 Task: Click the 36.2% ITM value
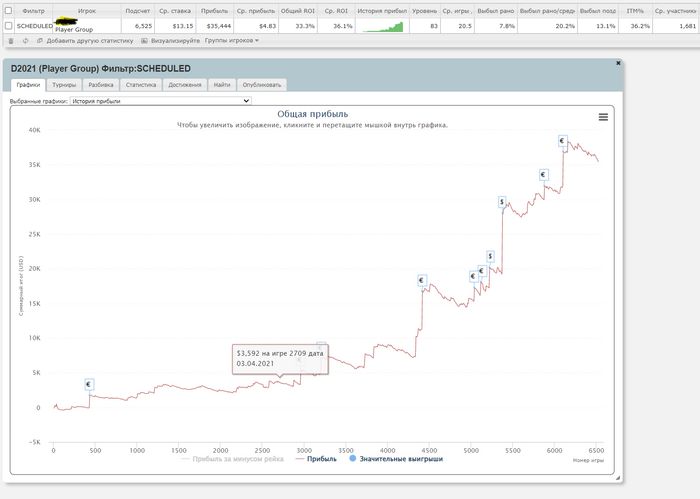(640, 26)
